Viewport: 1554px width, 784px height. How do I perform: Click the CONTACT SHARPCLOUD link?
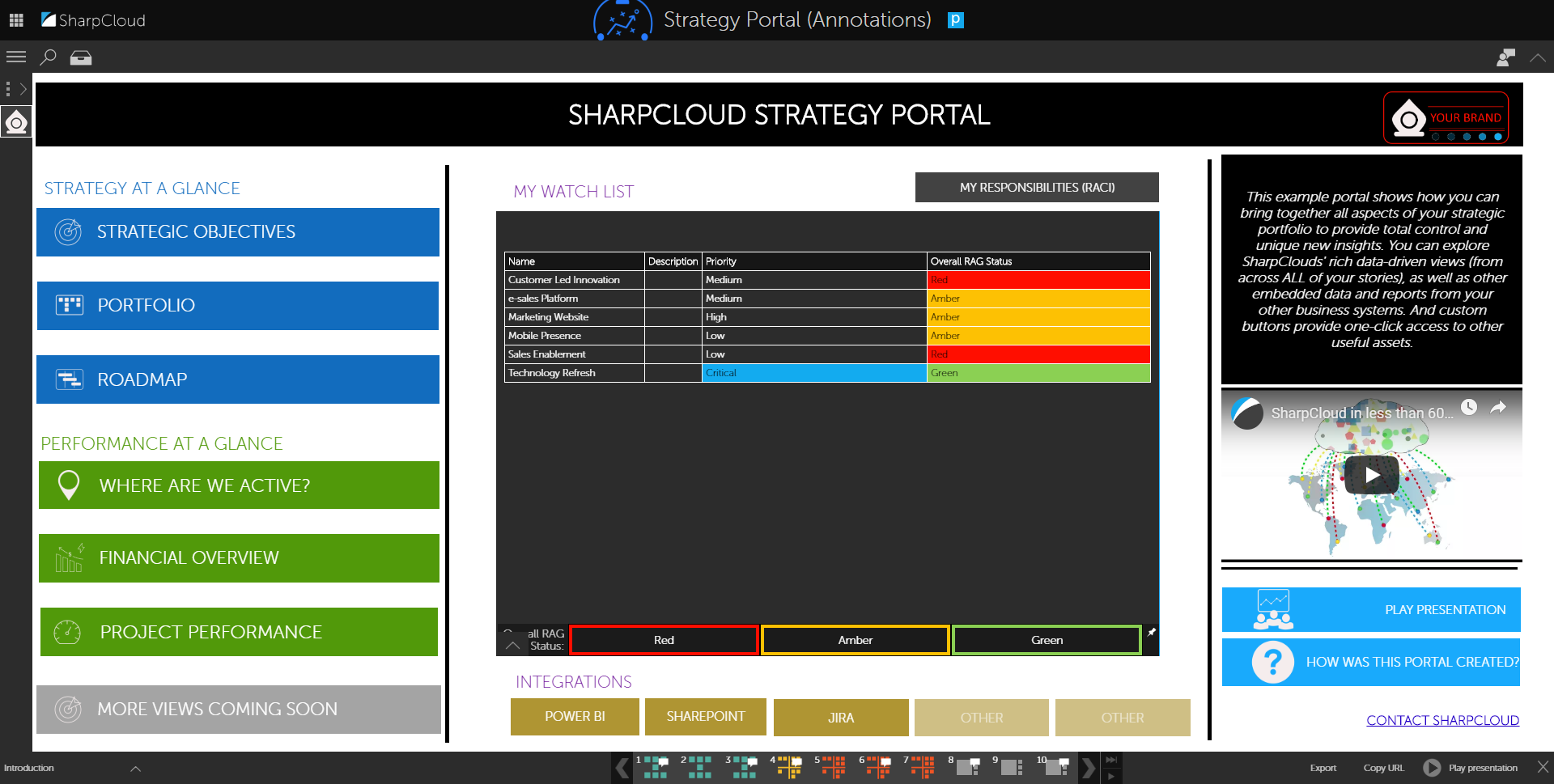click(x=1442, y=720)
